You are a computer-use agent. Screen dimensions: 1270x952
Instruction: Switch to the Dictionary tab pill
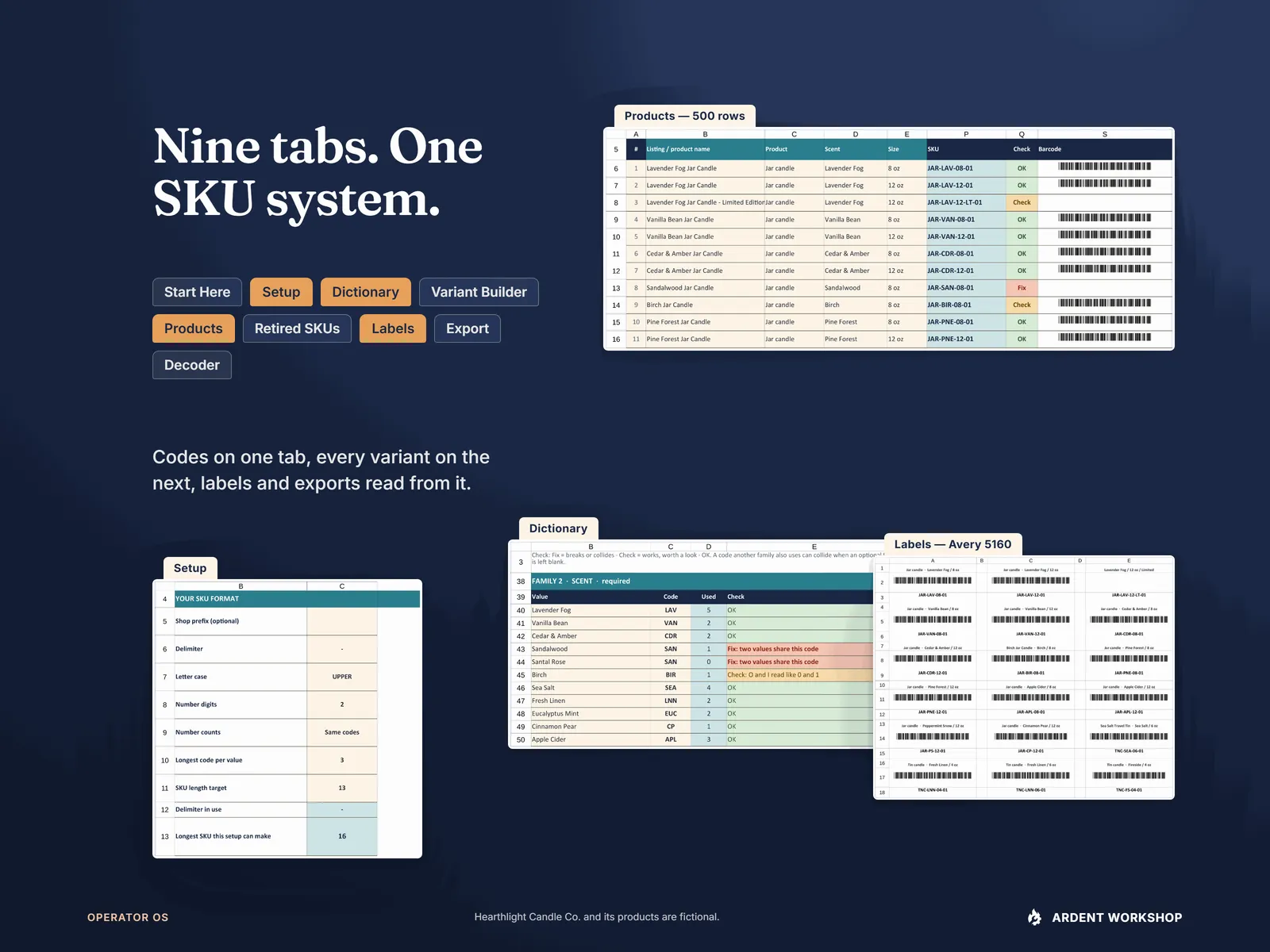[365, 292]
